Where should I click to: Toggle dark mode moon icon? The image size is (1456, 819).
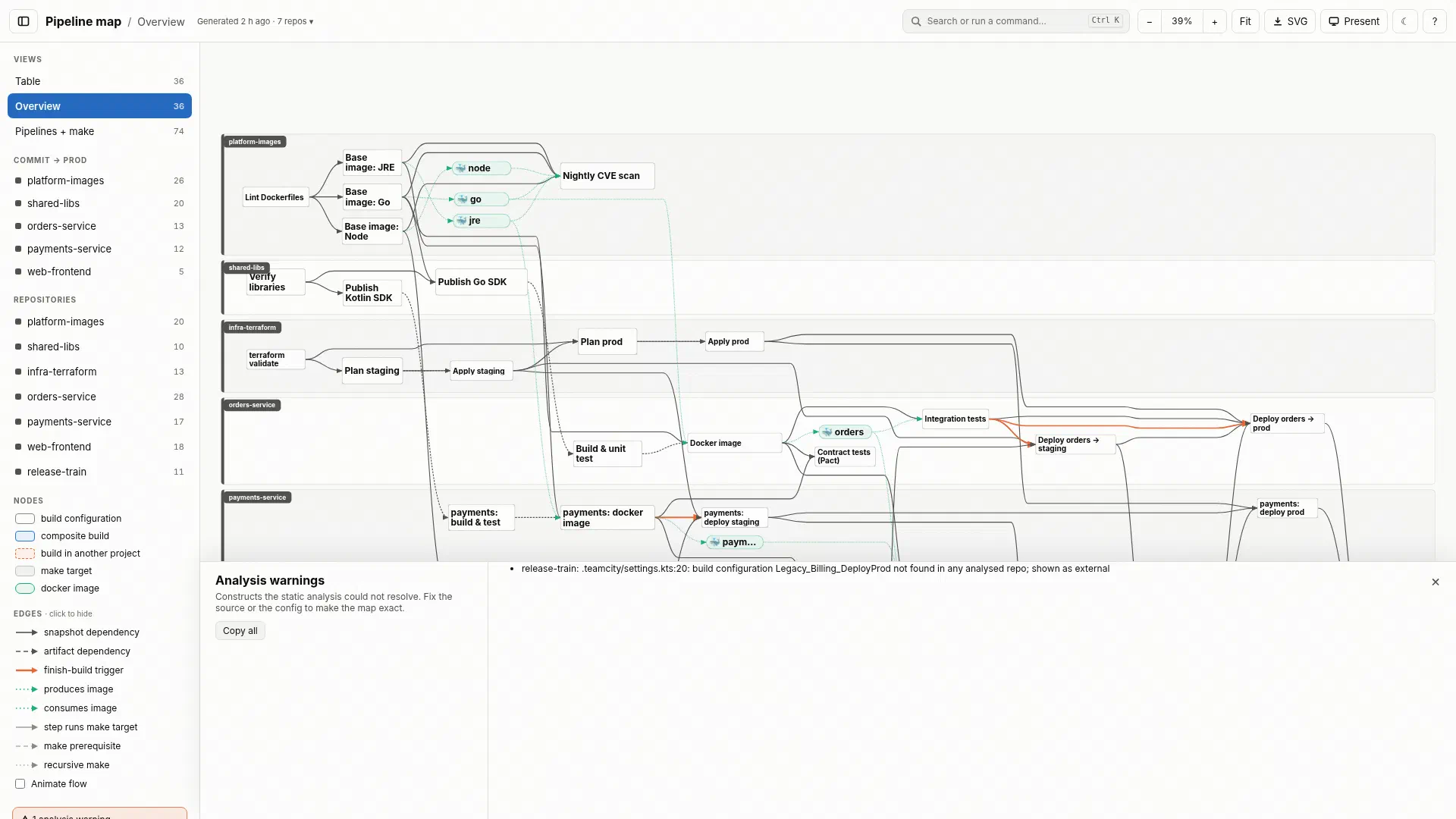[1404, 21]
